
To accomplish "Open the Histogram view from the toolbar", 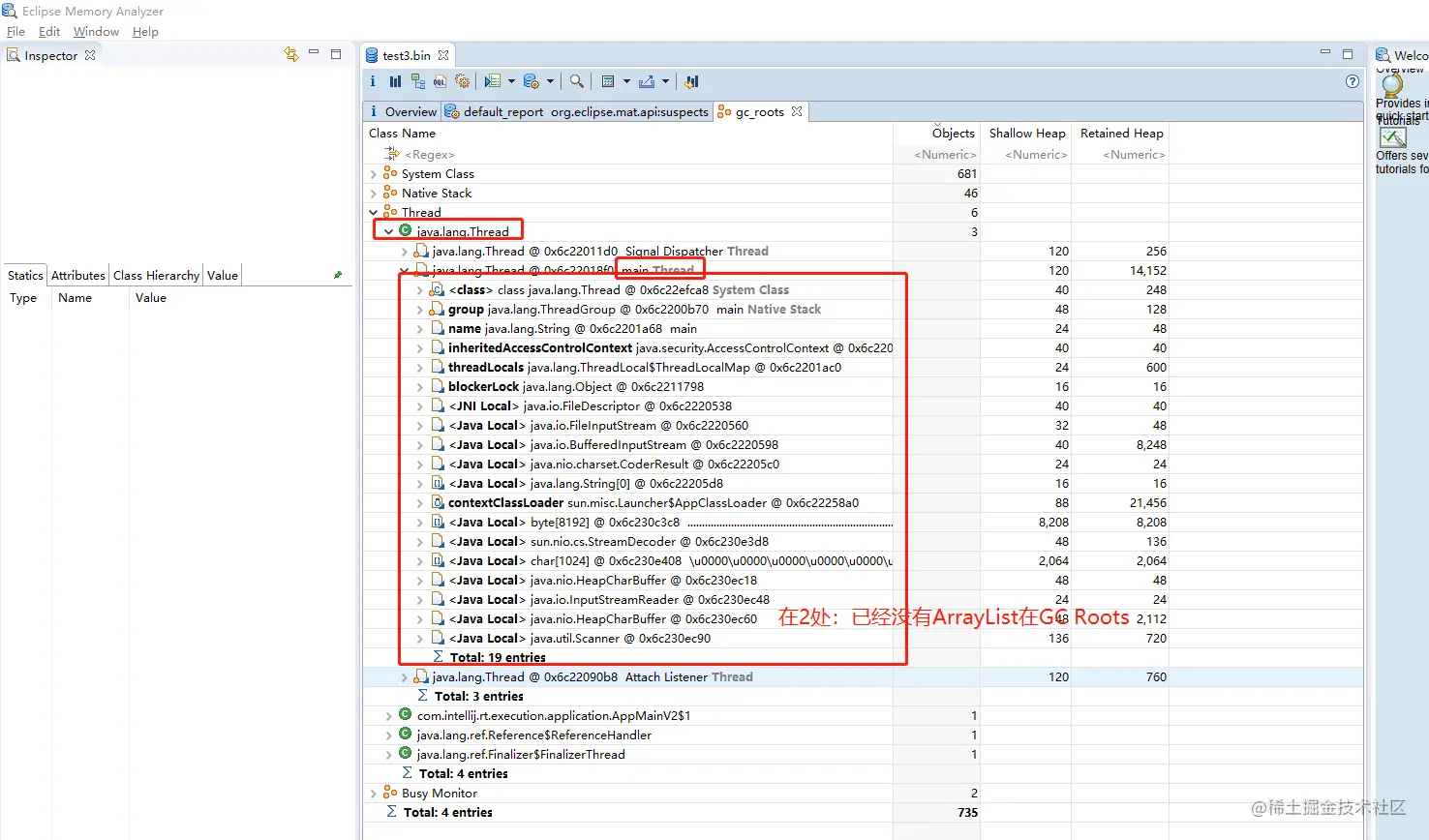I will coord(395,81).
